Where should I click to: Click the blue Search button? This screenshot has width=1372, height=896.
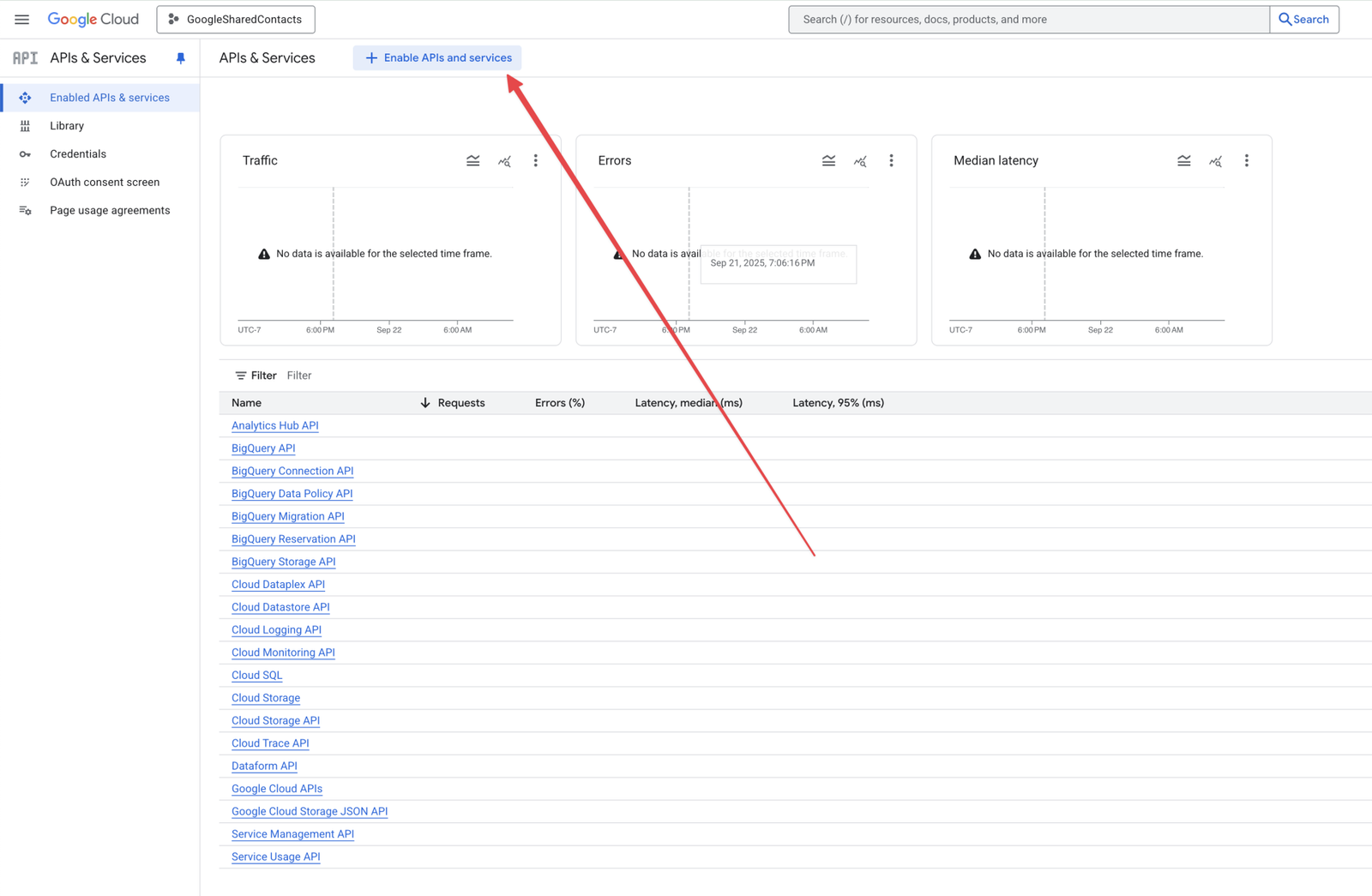(1304, 19)
